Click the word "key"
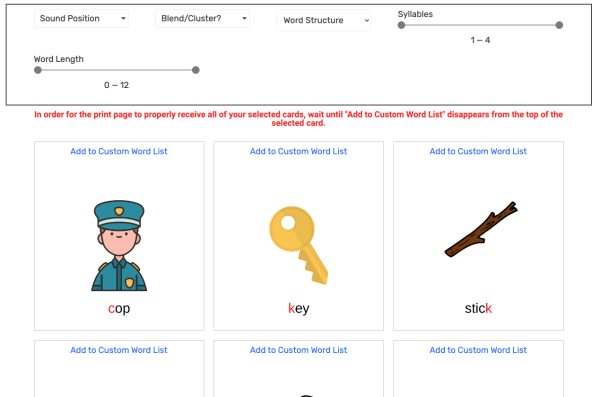Screen dimensions: 600x397 pyautogui.click(x=298, y=308)
